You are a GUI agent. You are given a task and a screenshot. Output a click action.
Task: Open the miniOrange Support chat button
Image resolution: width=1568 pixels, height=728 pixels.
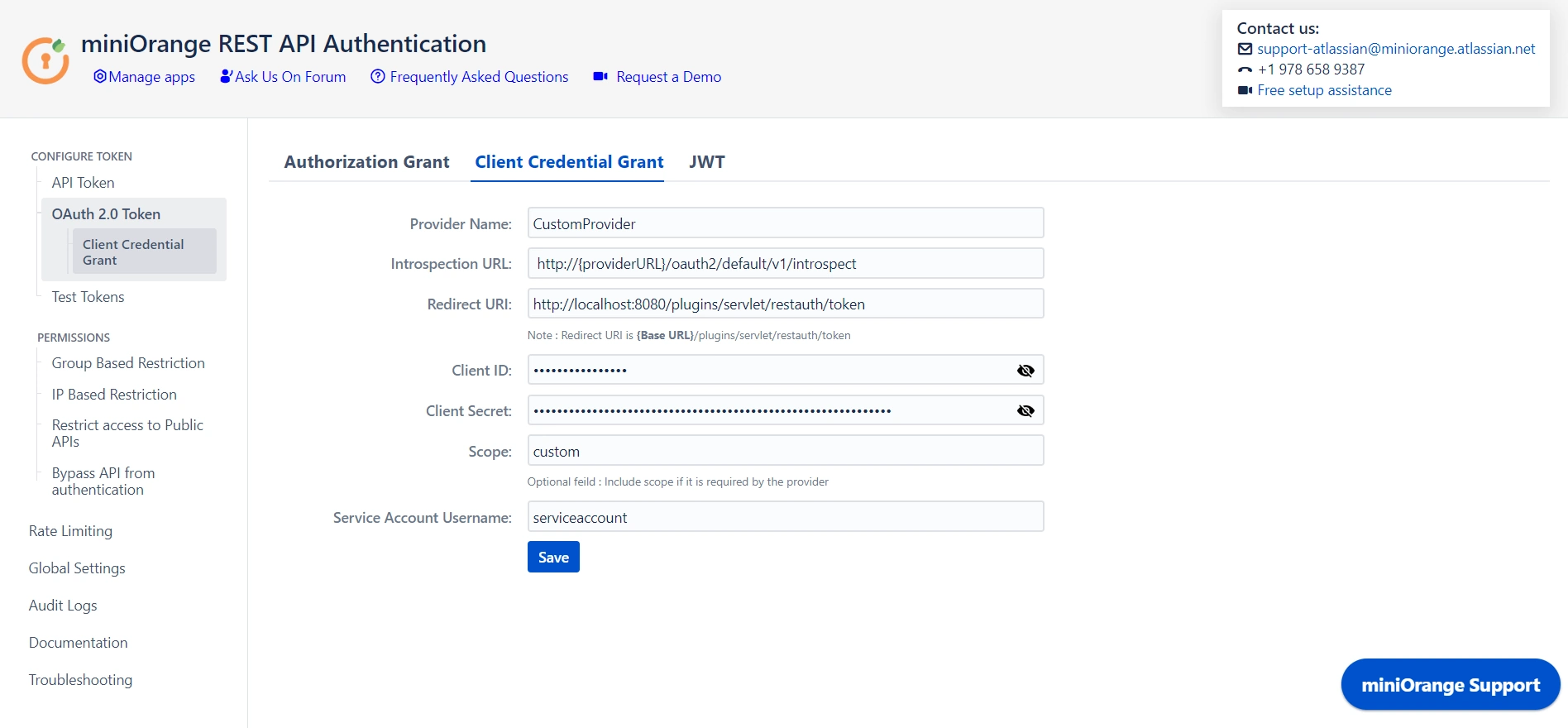(1451, 685)
